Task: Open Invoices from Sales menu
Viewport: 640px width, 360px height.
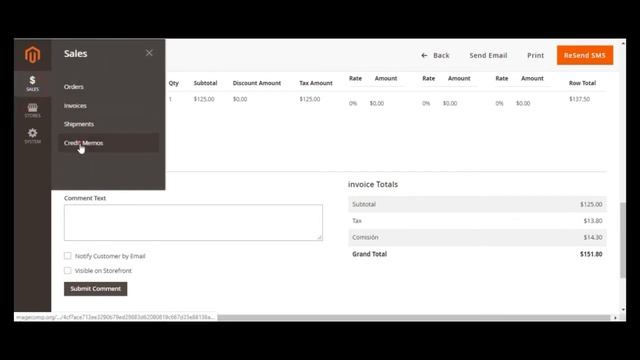Action: [75, 106]
